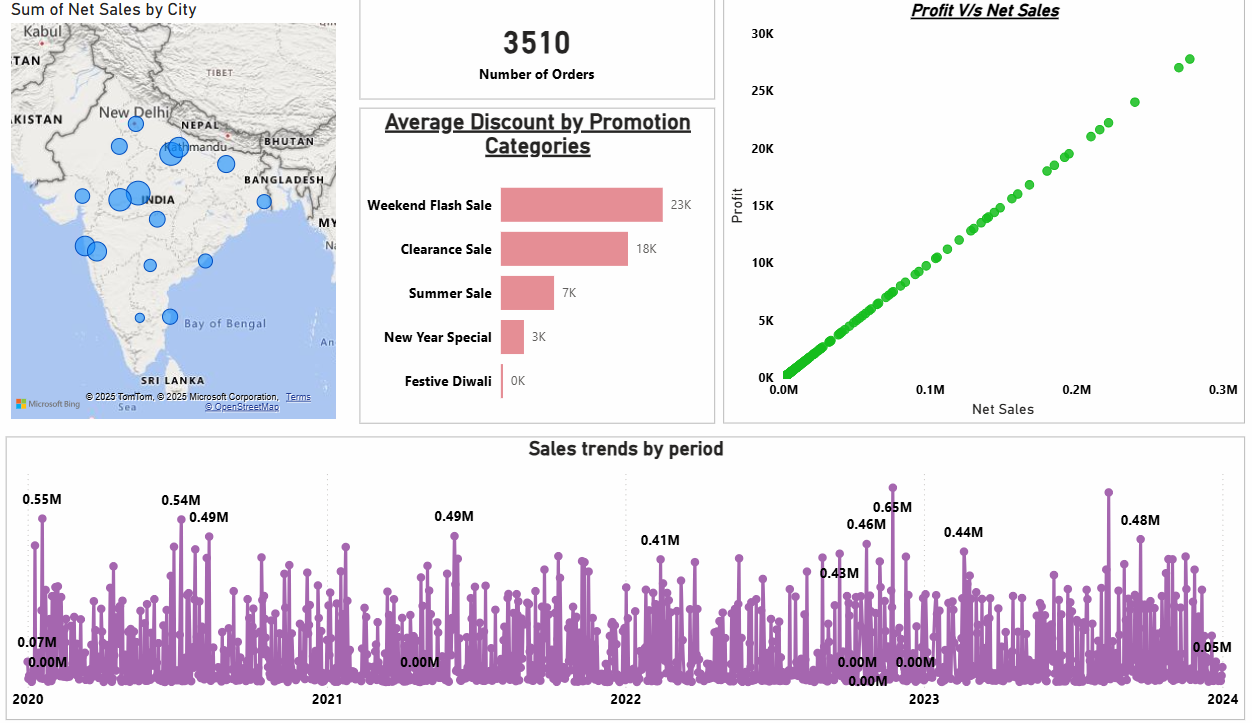Select the Weekend Flash Sale bar
Viewport: 1252px width, 723px height.
(581, 205)
